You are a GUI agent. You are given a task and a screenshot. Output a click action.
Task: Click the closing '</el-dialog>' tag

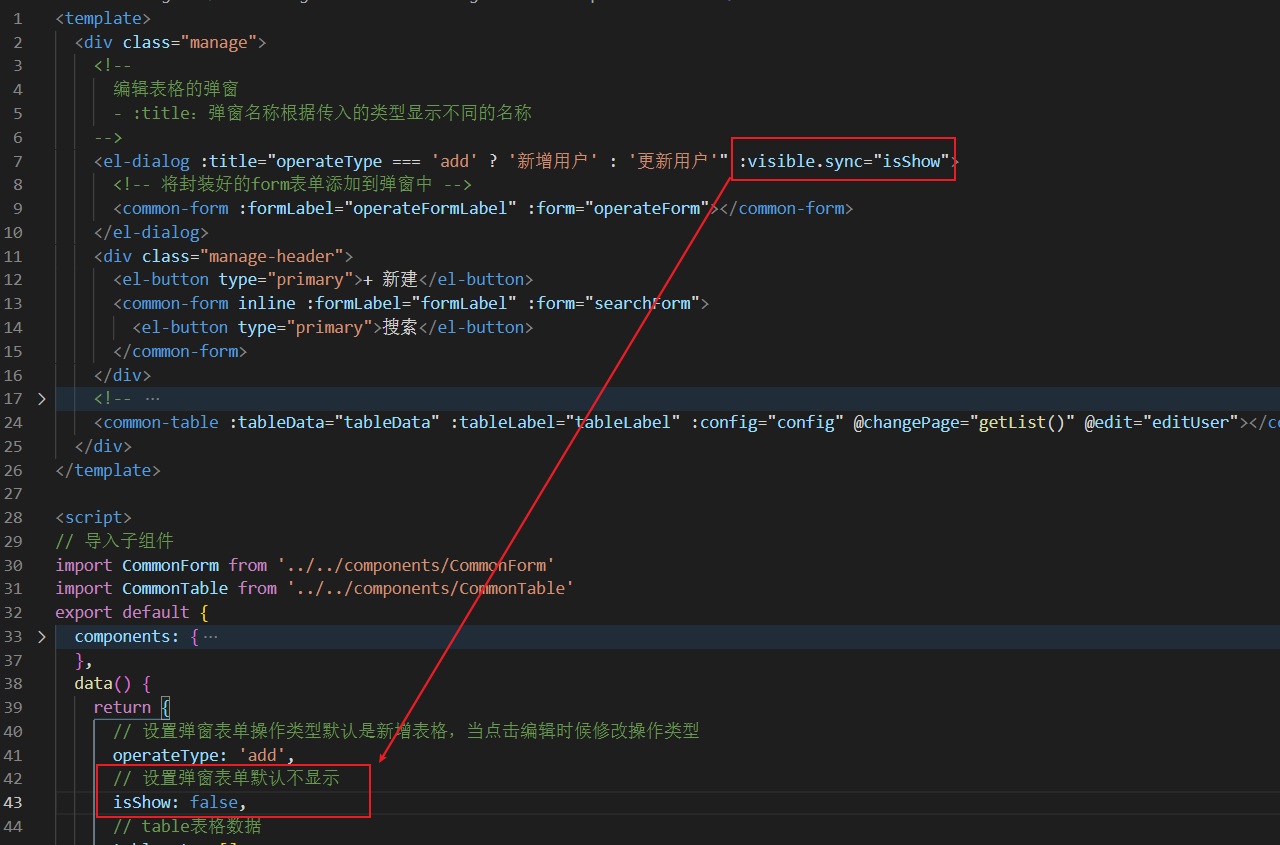(x=151, y=232)
